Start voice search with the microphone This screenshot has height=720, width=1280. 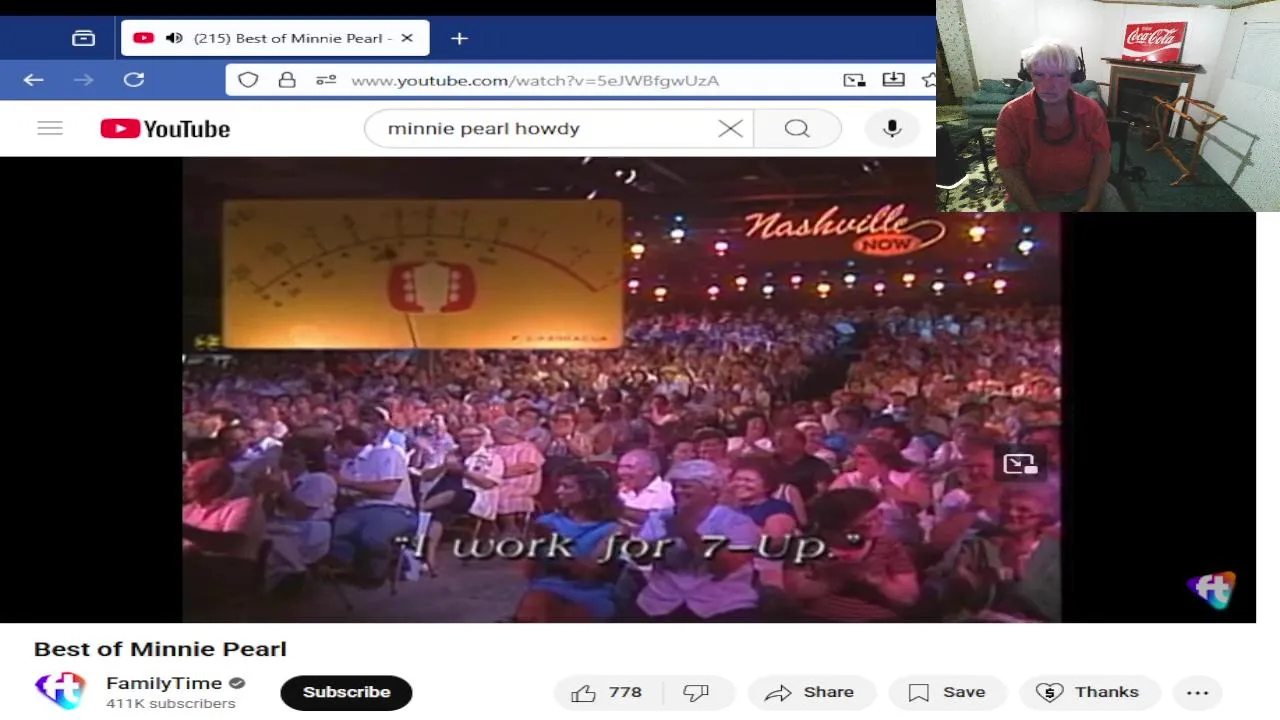(892, 128)
